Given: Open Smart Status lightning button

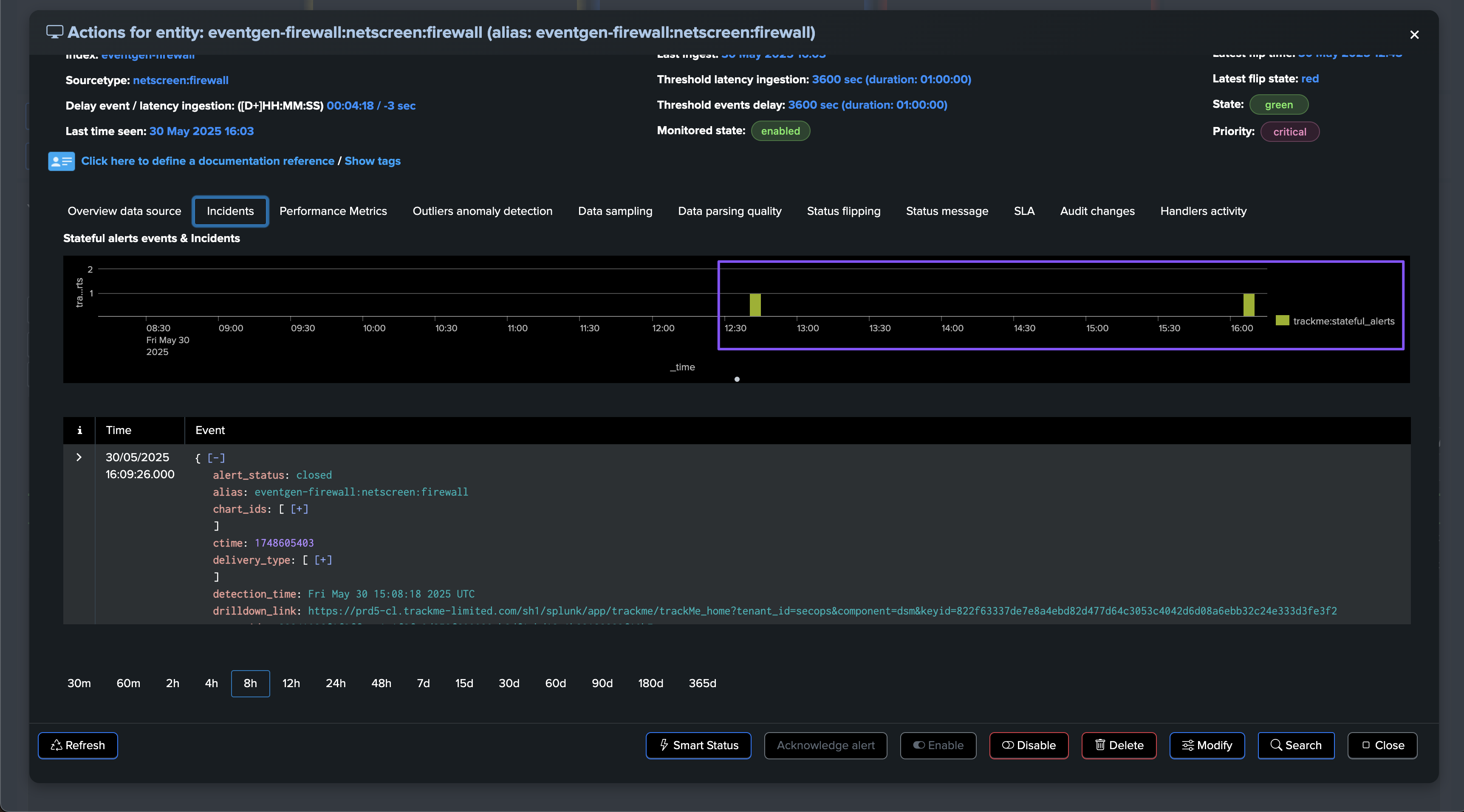Looking at the screenshot, I should (698, 745).
